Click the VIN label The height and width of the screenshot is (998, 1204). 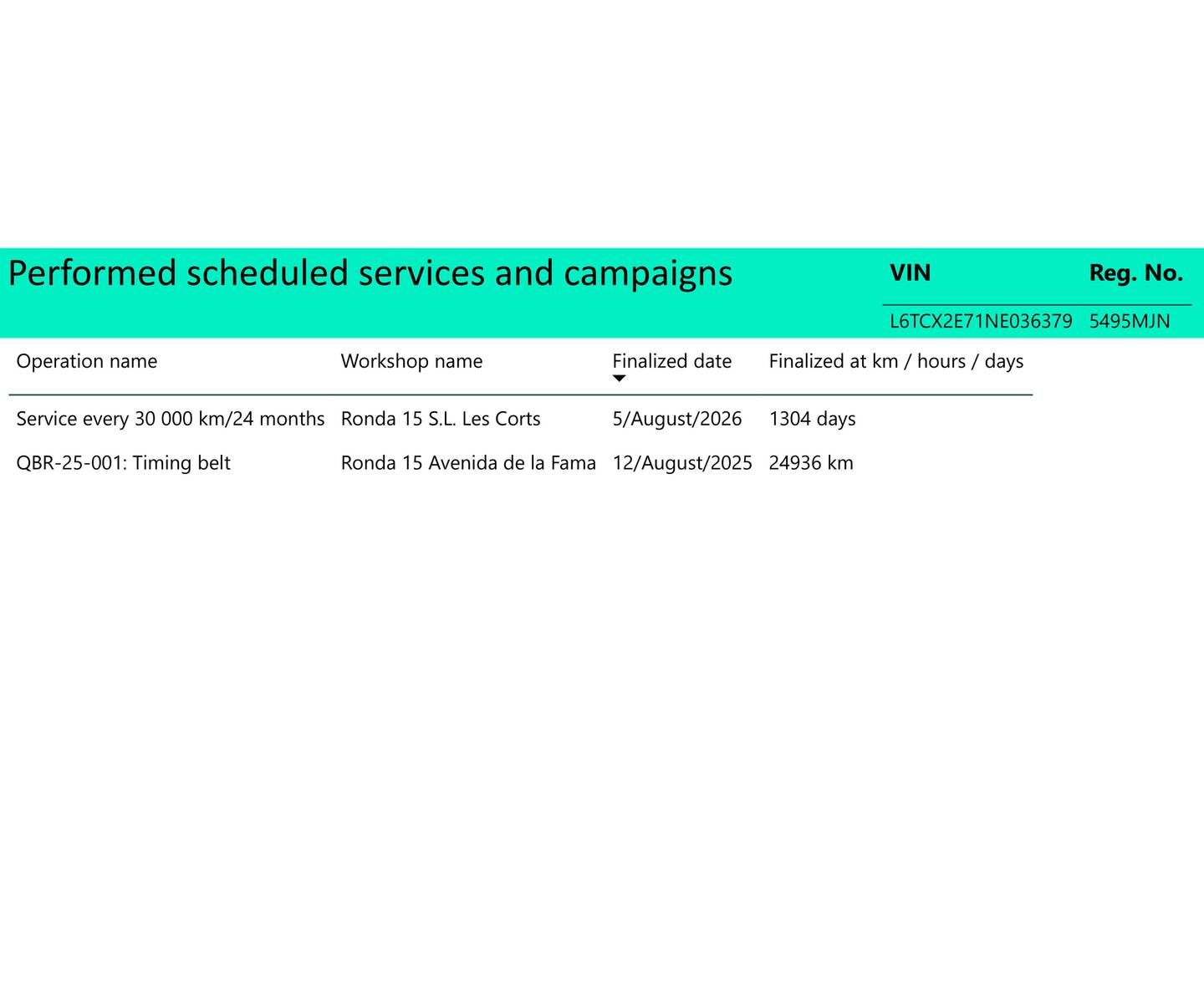tap(911, 273)
